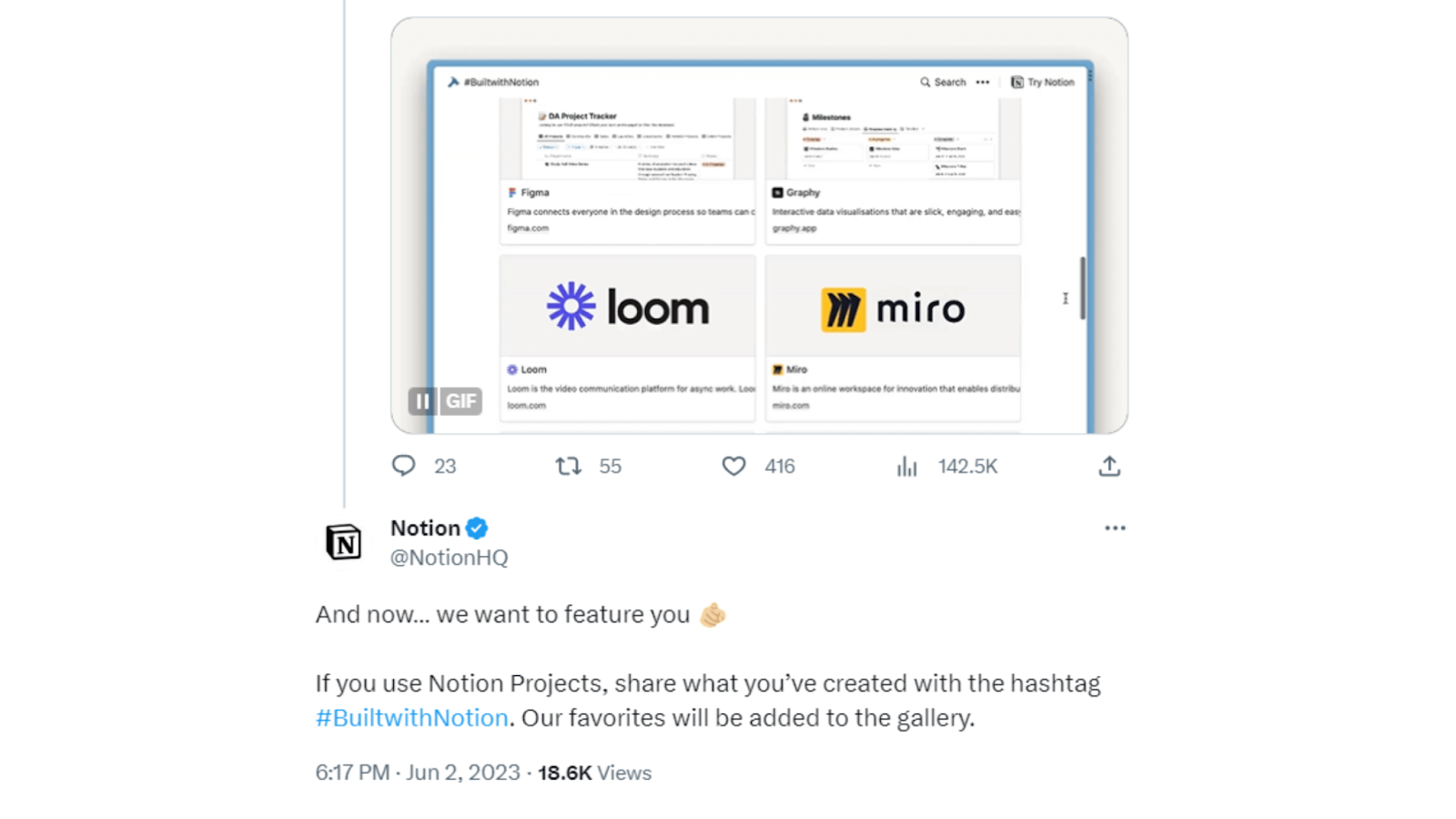This screenshot has width=1456, height=819.
Task: Like the tweet with the heart icon
Action: click(733, 466)
